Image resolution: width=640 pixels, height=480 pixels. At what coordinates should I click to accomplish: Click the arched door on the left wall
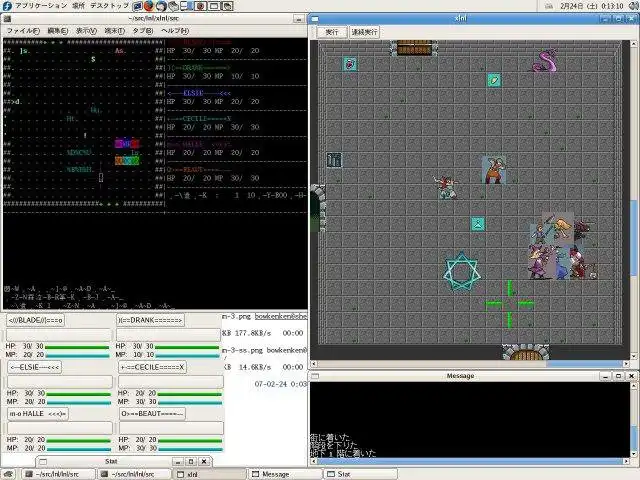point(318,208)
